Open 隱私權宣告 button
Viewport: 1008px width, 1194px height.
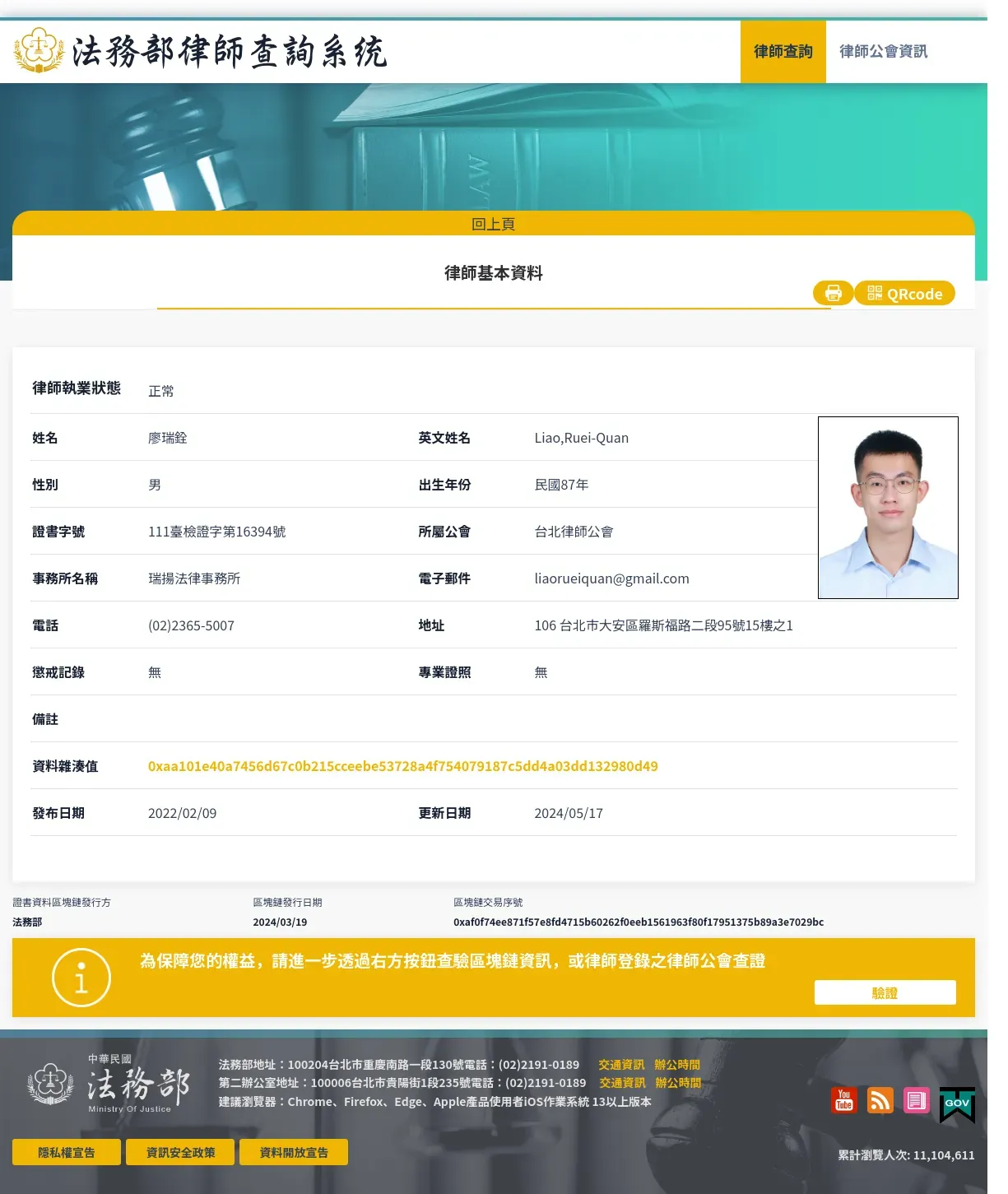click(67, 1152)
